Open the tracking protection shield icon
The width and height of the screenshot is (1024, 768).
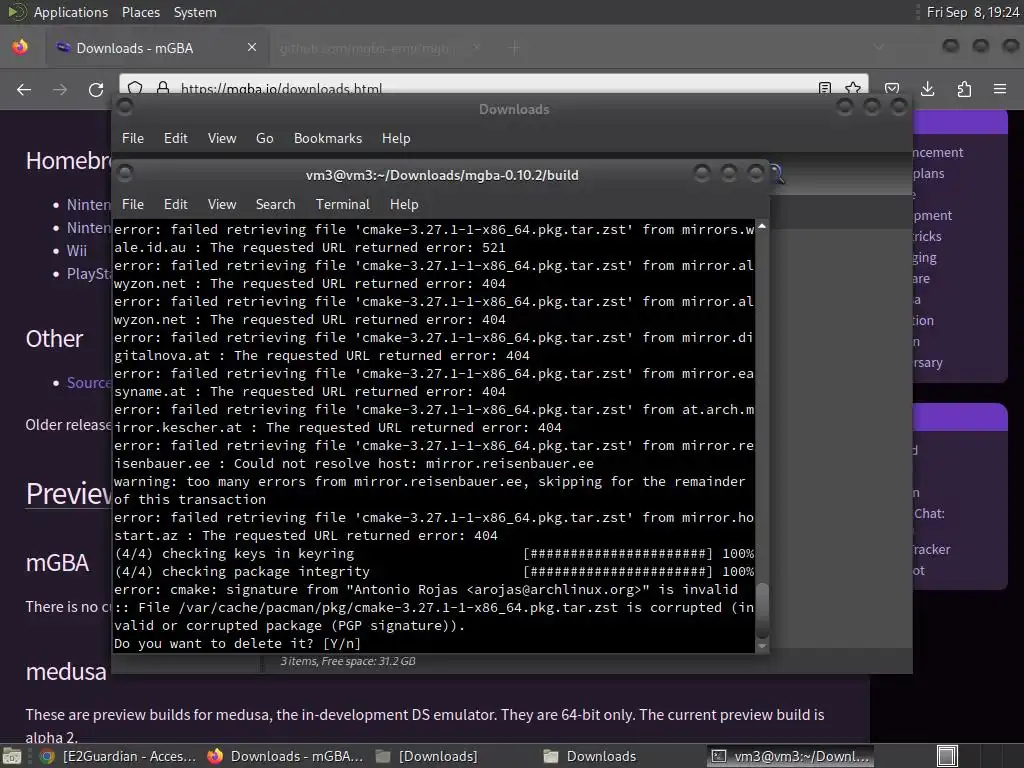135,88
